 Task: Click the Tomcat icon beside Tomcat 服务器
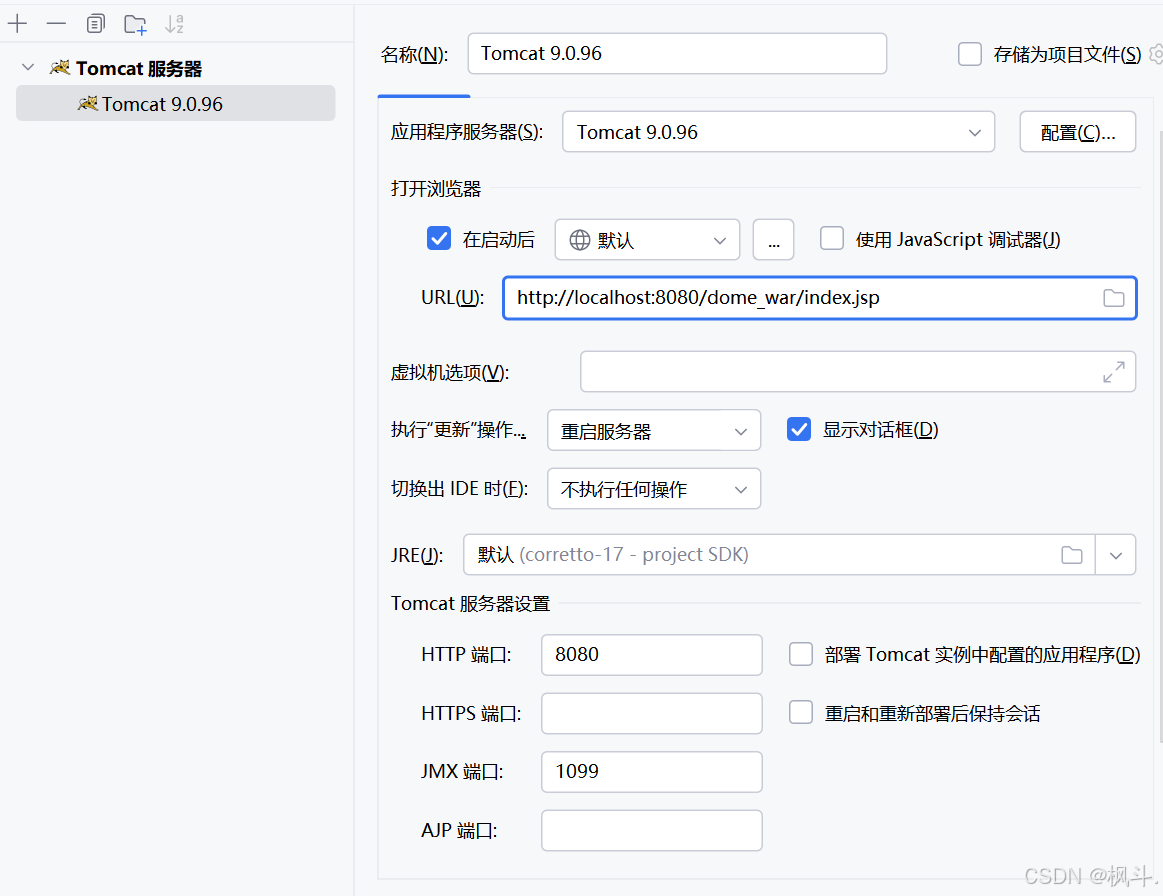[60, 67]
